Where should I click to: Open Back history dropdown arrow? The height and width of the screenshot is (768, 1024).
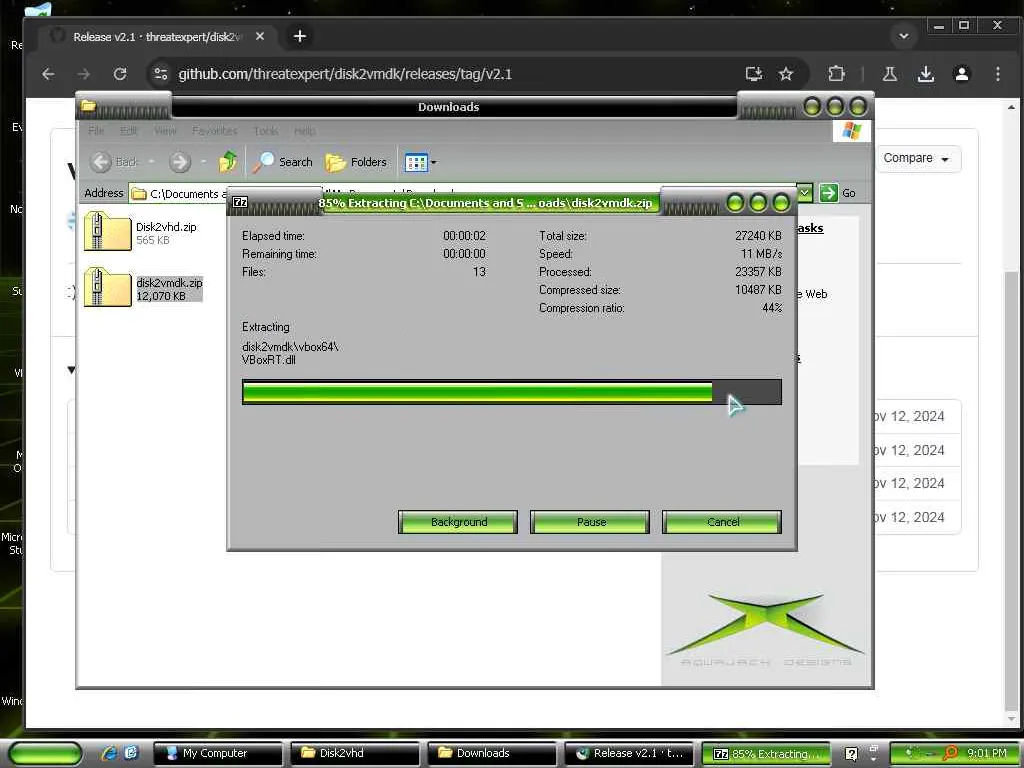tap(152, 162)
